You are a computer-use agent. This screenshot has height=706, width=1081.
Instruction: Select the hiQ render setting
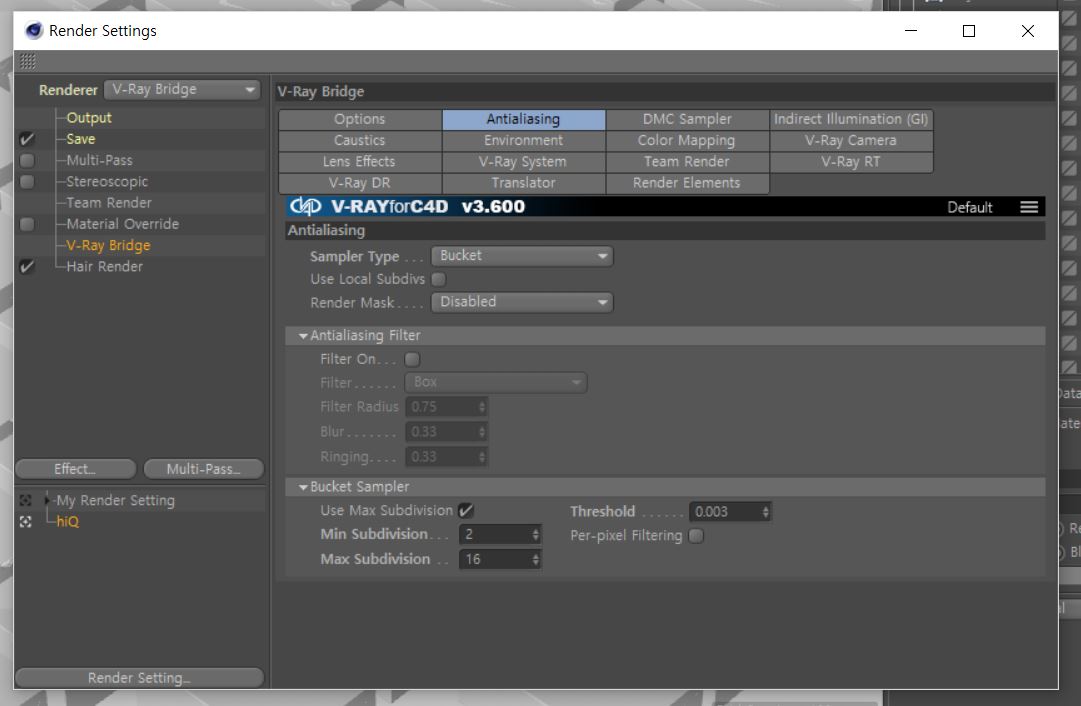(68, 522)
